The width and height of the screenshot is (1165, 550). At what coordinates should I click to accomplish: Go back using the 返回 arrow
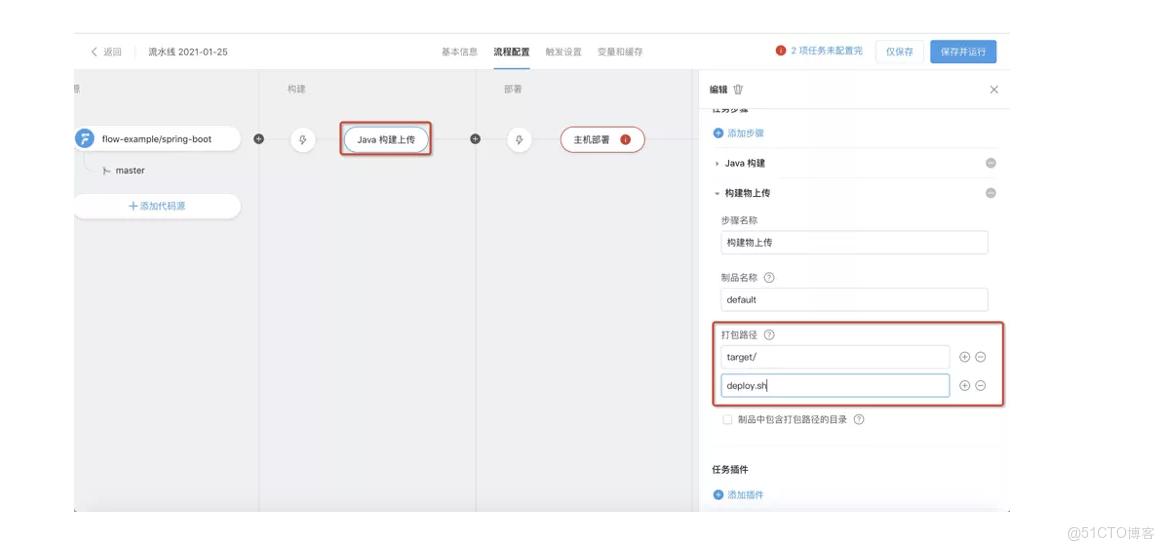tap(106, 52)
